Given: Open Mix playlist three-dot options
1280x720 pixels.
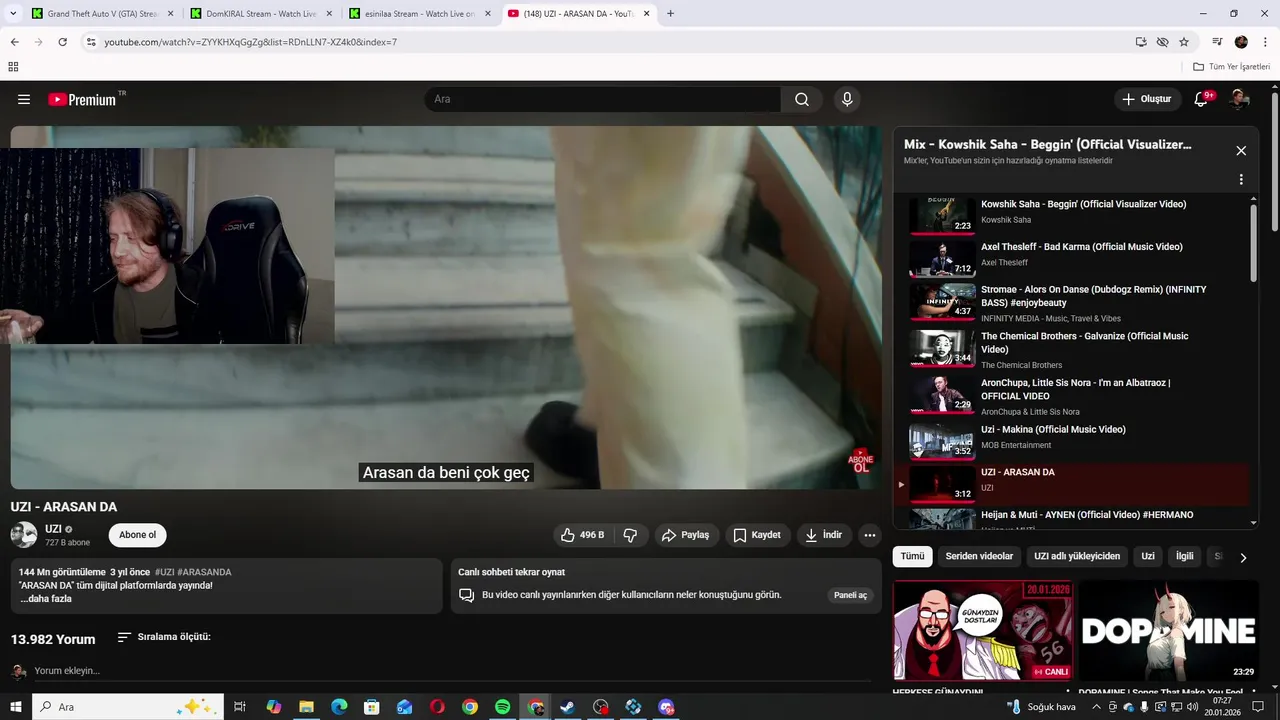Looking at the screenshot, I should point(1241,180).
